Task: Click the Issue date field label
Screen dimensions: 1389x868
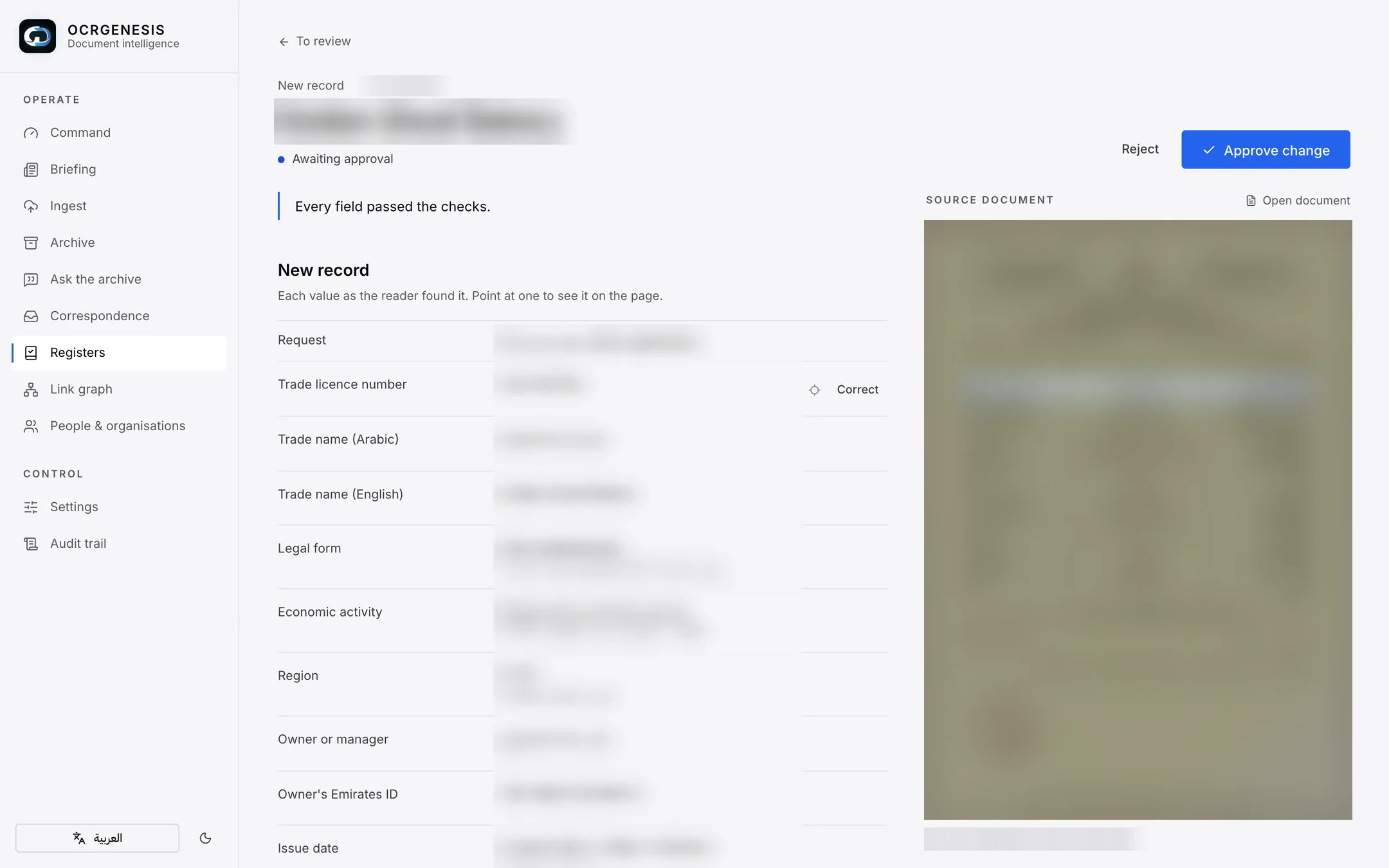Action: pyautogui.click(x=308, y=848)
